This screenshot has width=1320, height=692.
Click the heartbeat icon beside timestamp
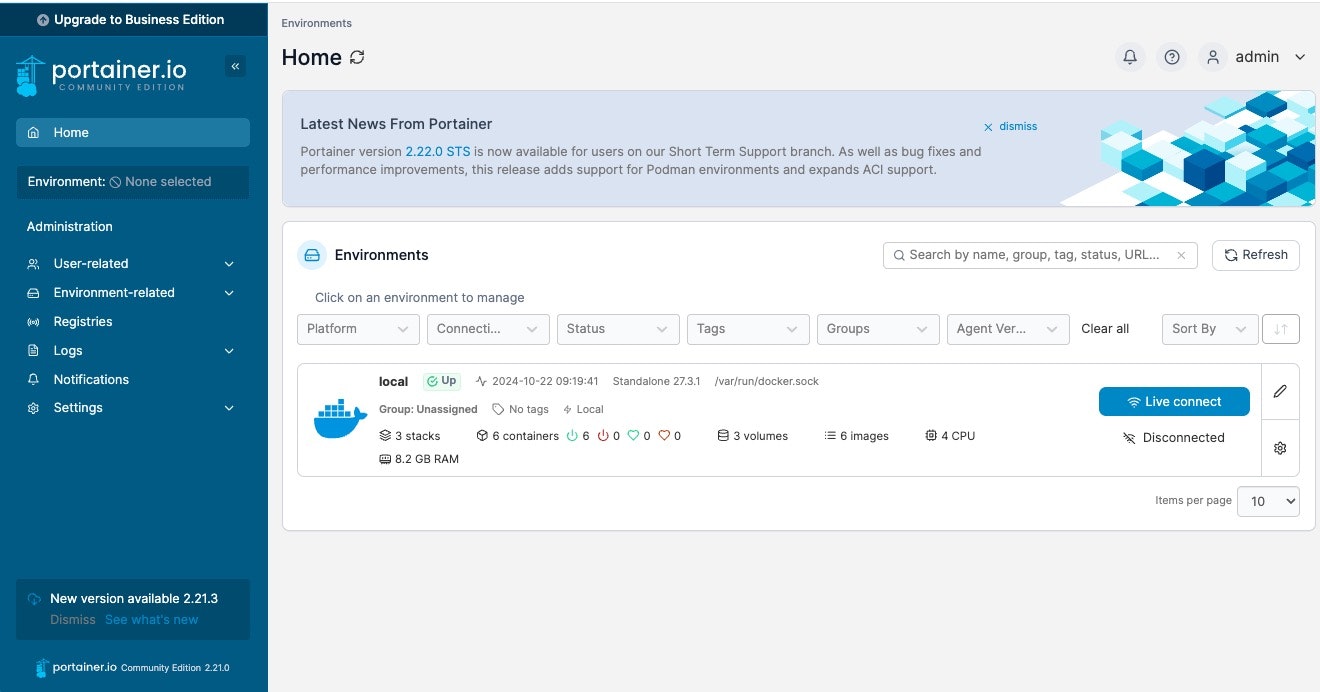pos(481,381)
